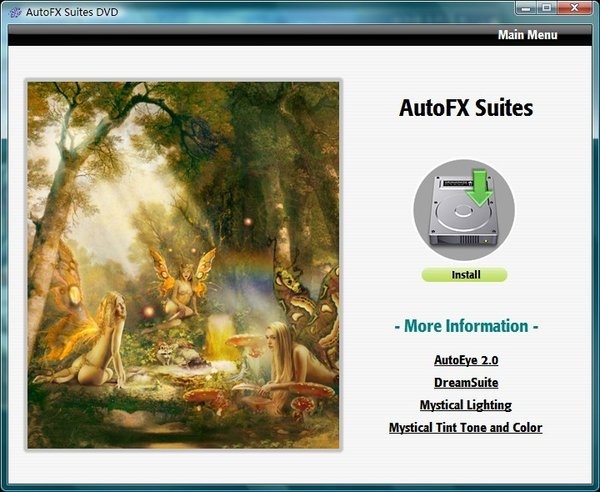Click the Main Menu label
600x492 pixels.
pyautogui.click(x=527, y=35)
